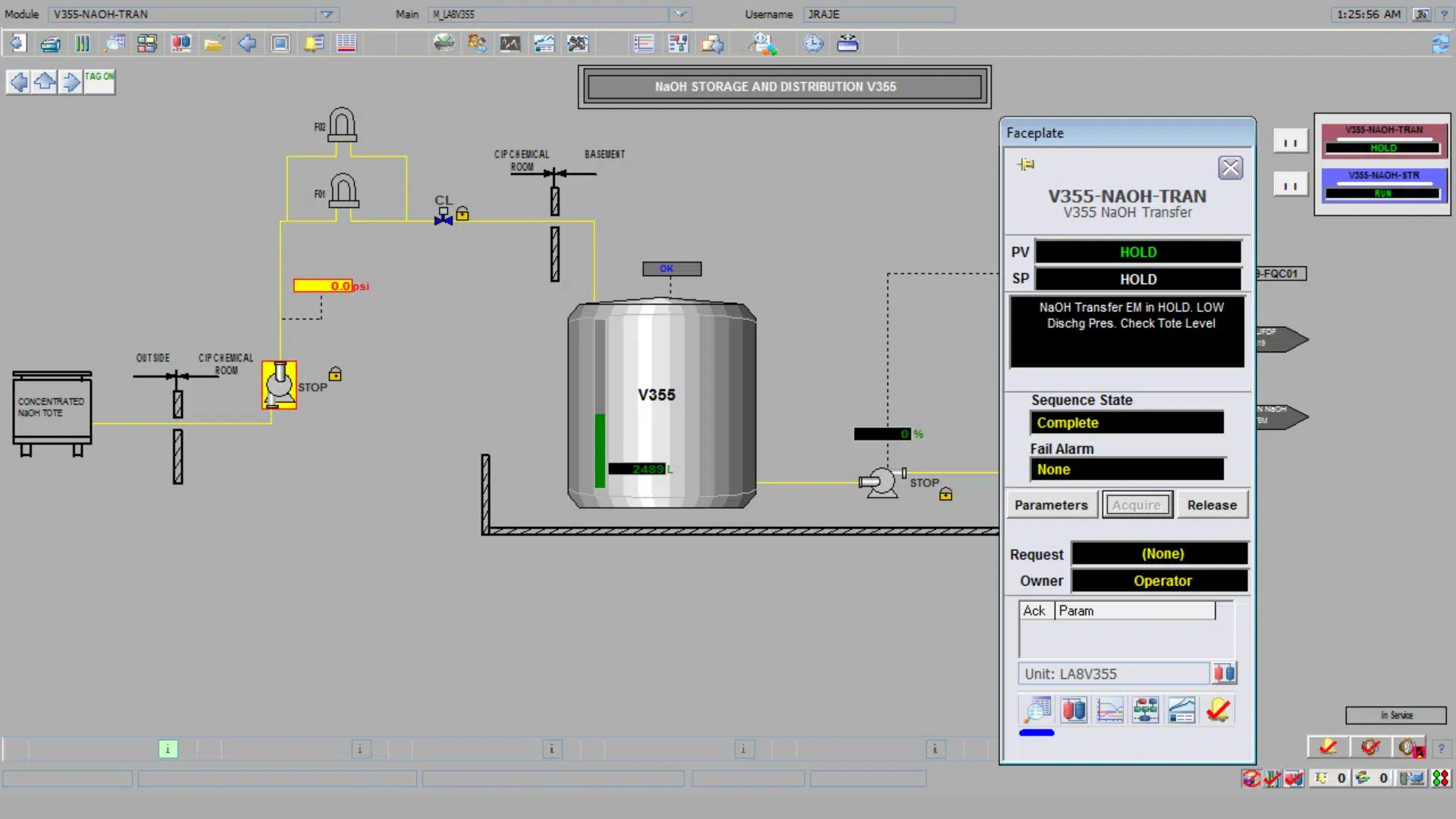
Task: Toggle the traffic light status icon
Action: (x=1440, y=778)
